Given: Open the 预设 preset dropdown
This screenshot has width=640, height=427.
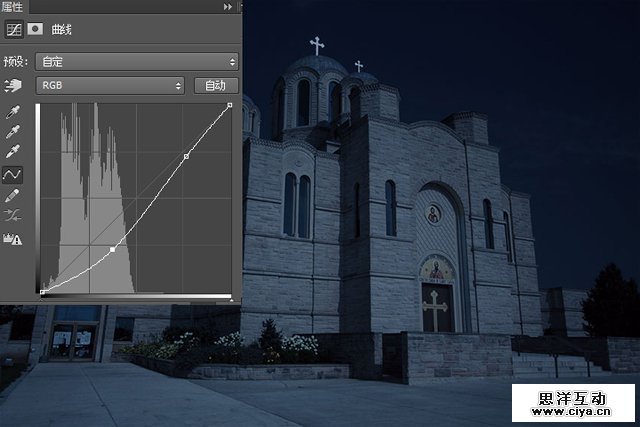Looking at the screenshot, I should click(136, 61).
